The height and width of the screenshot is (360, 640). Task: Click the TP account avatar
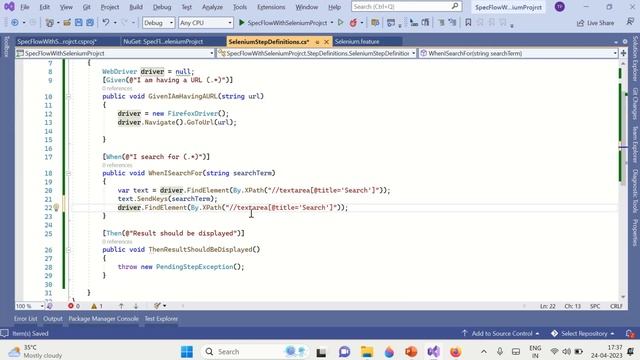click(560, 7)
